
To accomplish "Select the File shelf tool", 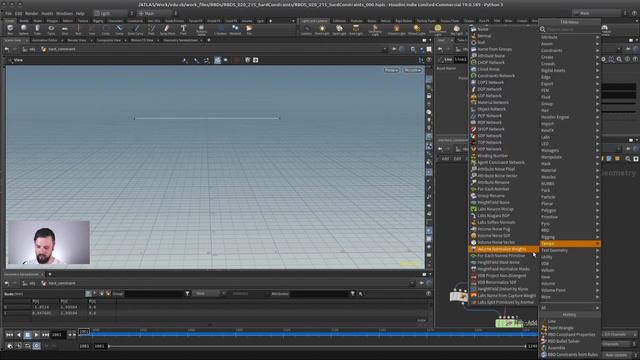I will coord(249,29).
